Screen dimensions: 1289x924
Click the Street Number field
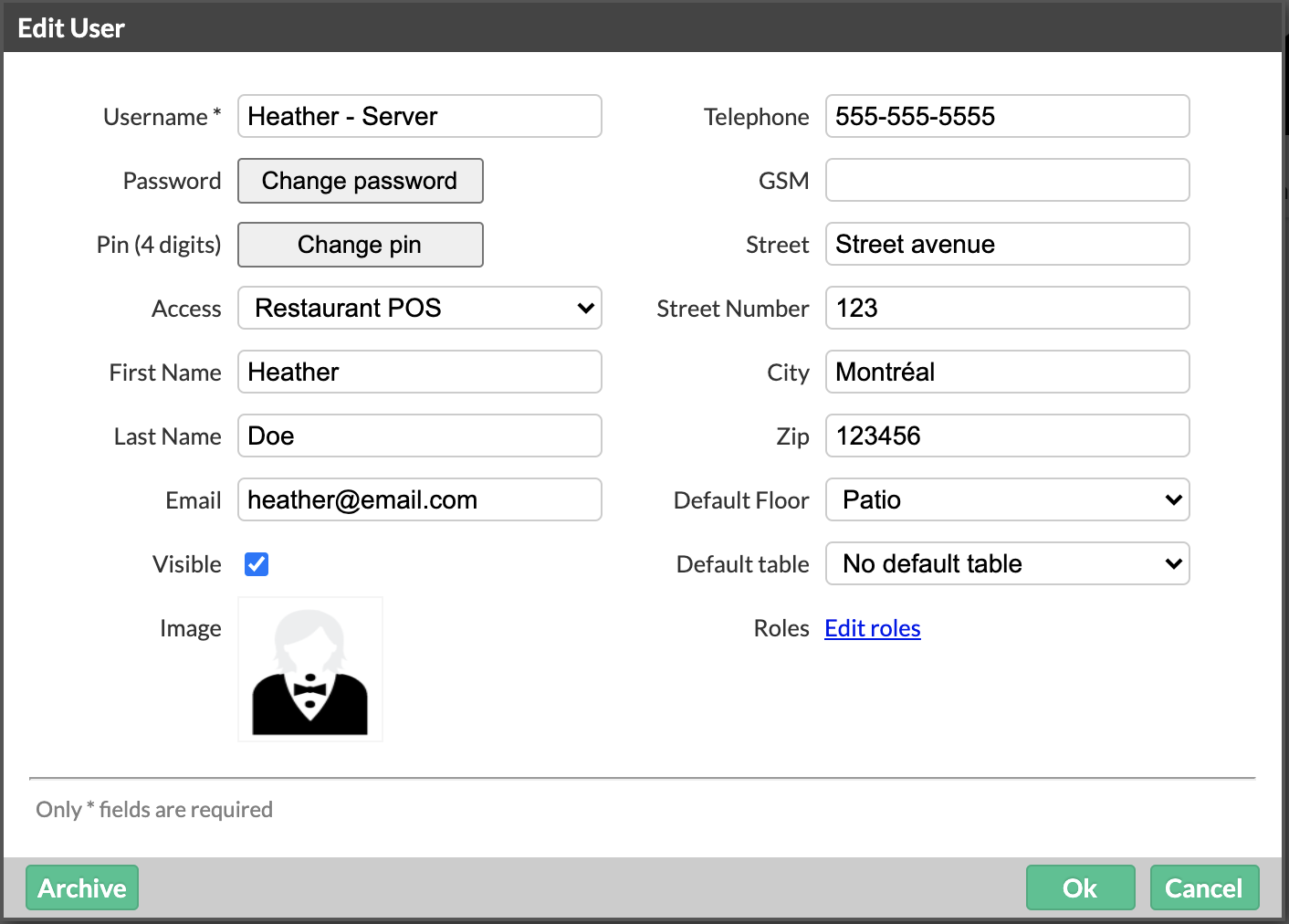click(x=1008, y=308)
